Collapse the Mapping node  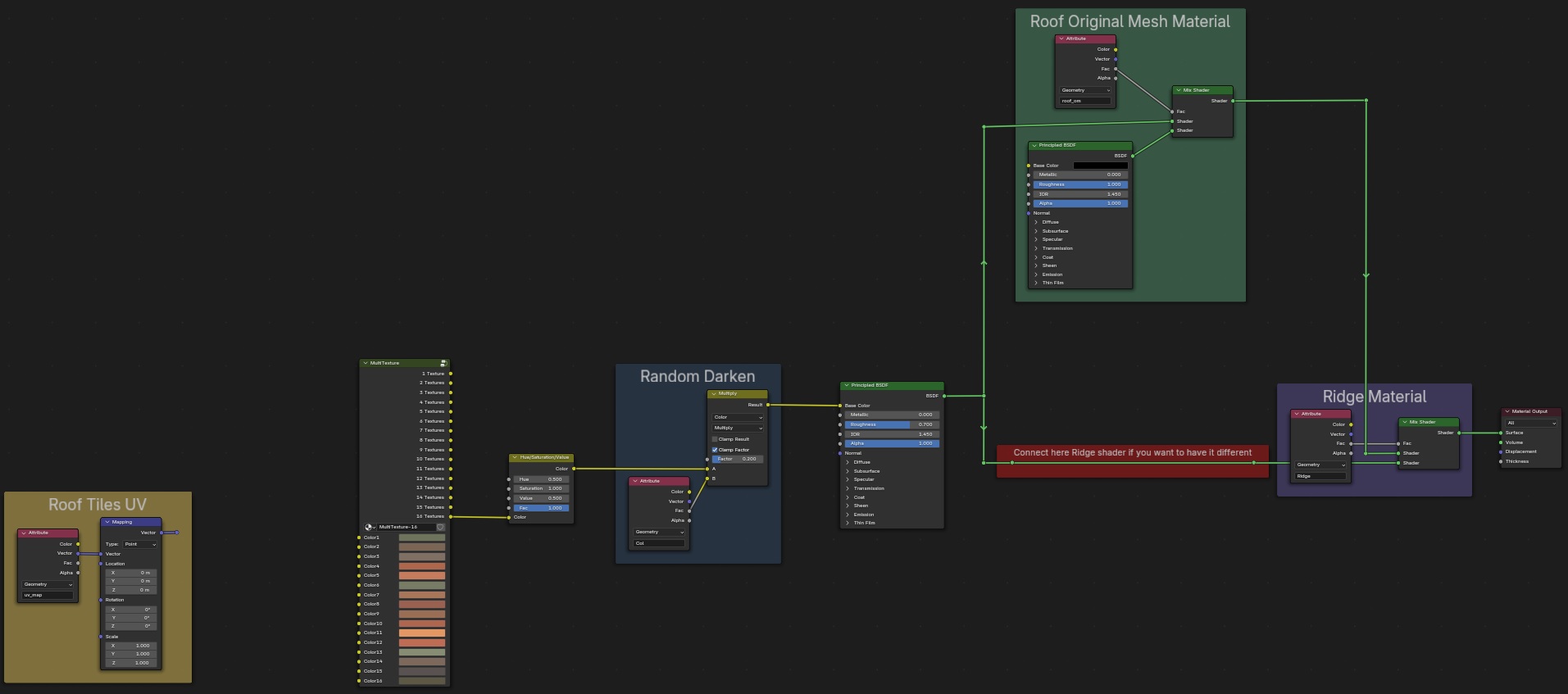[107, 522]
